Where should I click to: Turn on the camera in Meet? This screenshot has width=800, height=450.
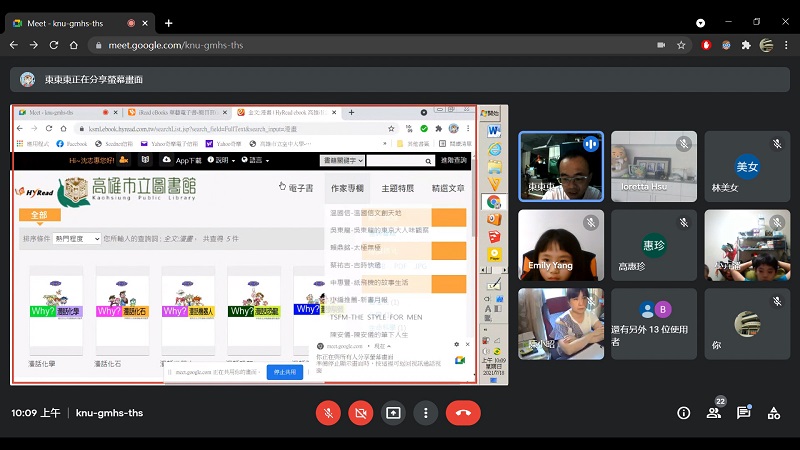click(361, 412)
